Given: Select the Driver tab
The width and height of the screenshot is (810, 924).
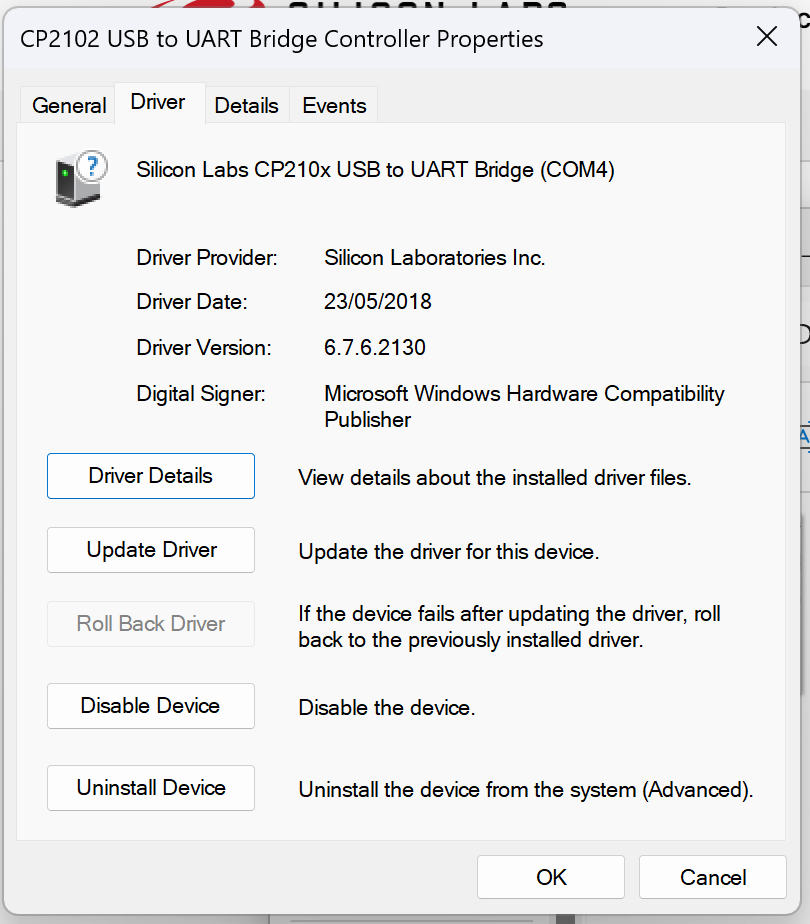Looking at the screenshot, I should pos(158,103).
